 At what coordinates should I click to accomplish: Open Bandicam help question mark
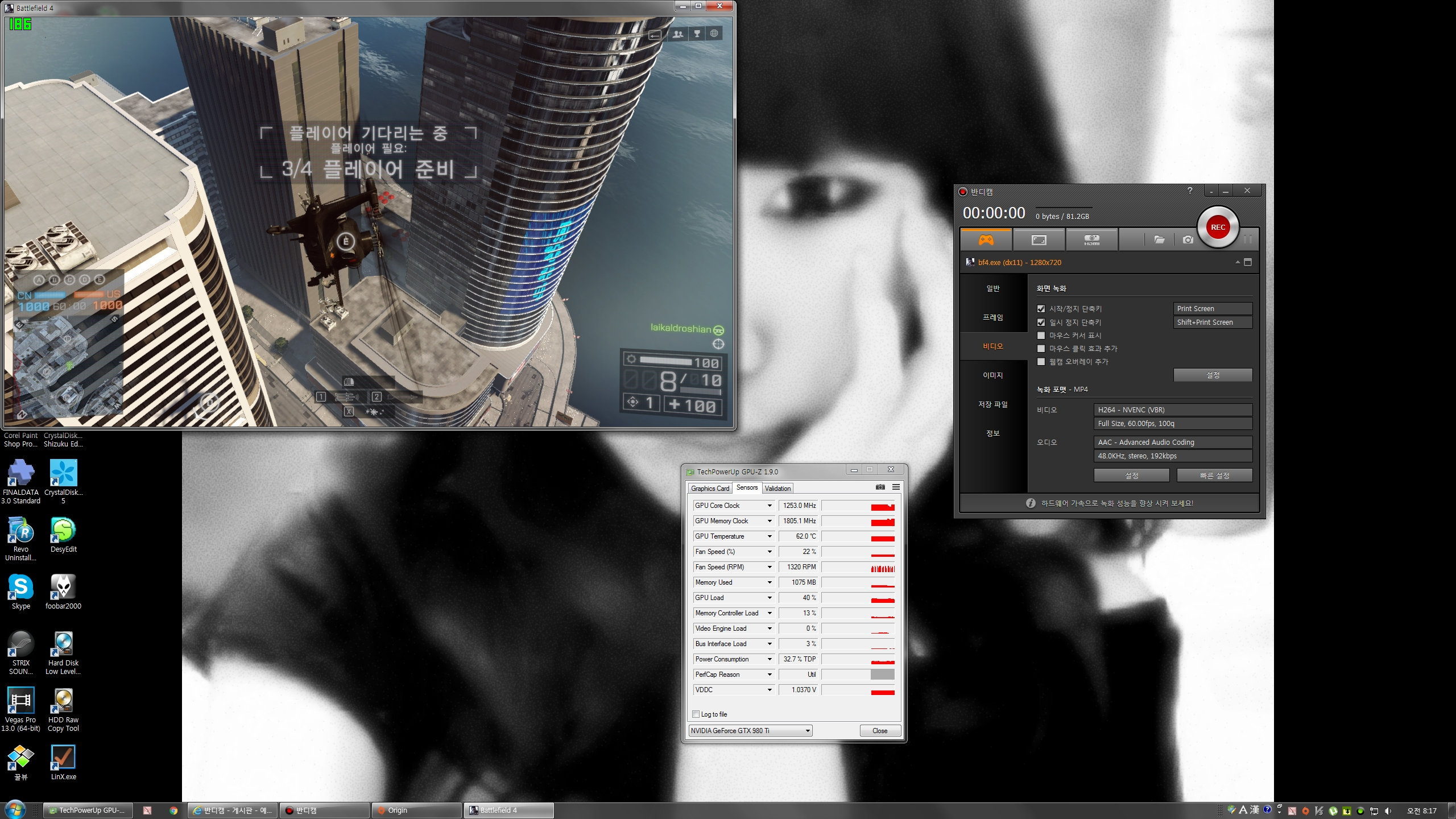click(1190, 191)
